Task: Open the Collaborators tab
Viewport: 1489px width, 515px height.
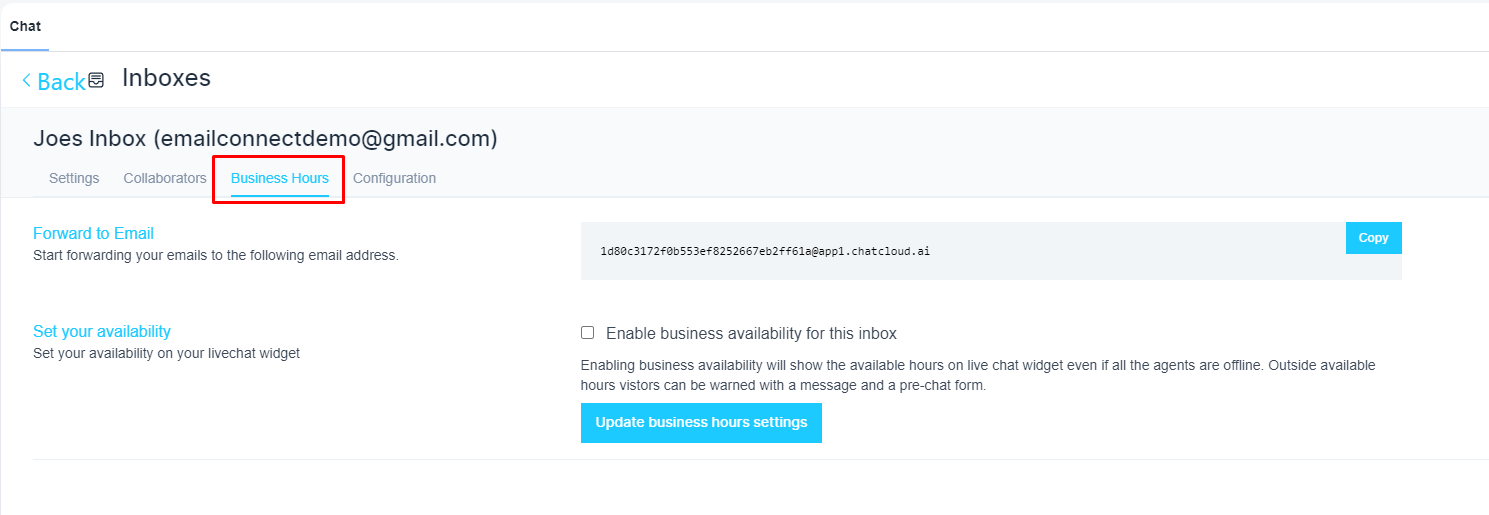Action: tap(165, 178)
